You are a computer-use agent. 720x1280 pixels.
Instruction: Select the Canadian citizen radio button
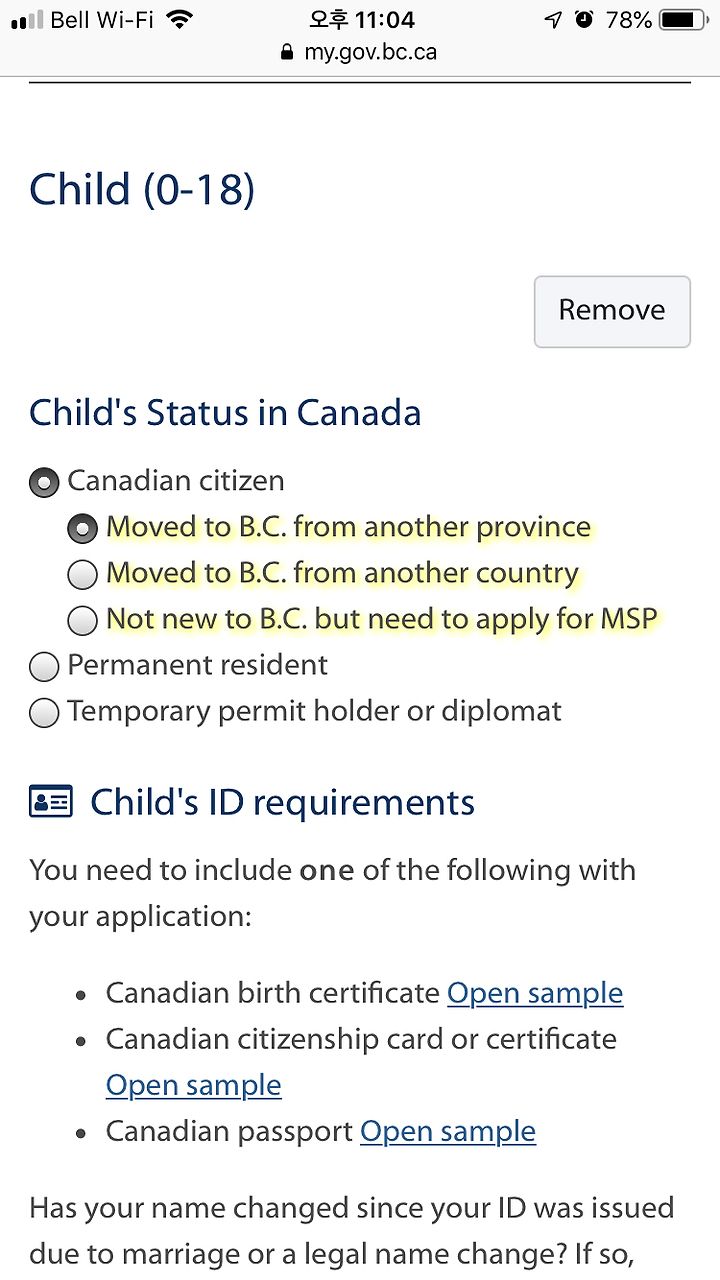click(44, 483)
